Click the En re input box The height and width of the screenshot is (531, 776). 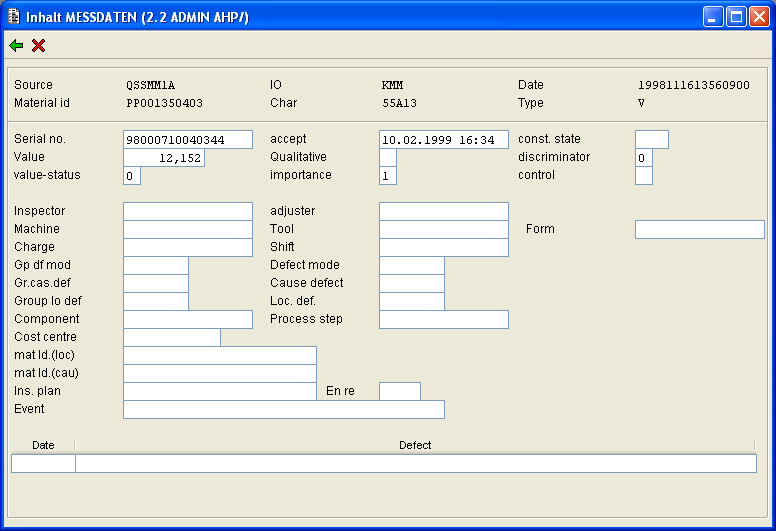coord(400,391)
